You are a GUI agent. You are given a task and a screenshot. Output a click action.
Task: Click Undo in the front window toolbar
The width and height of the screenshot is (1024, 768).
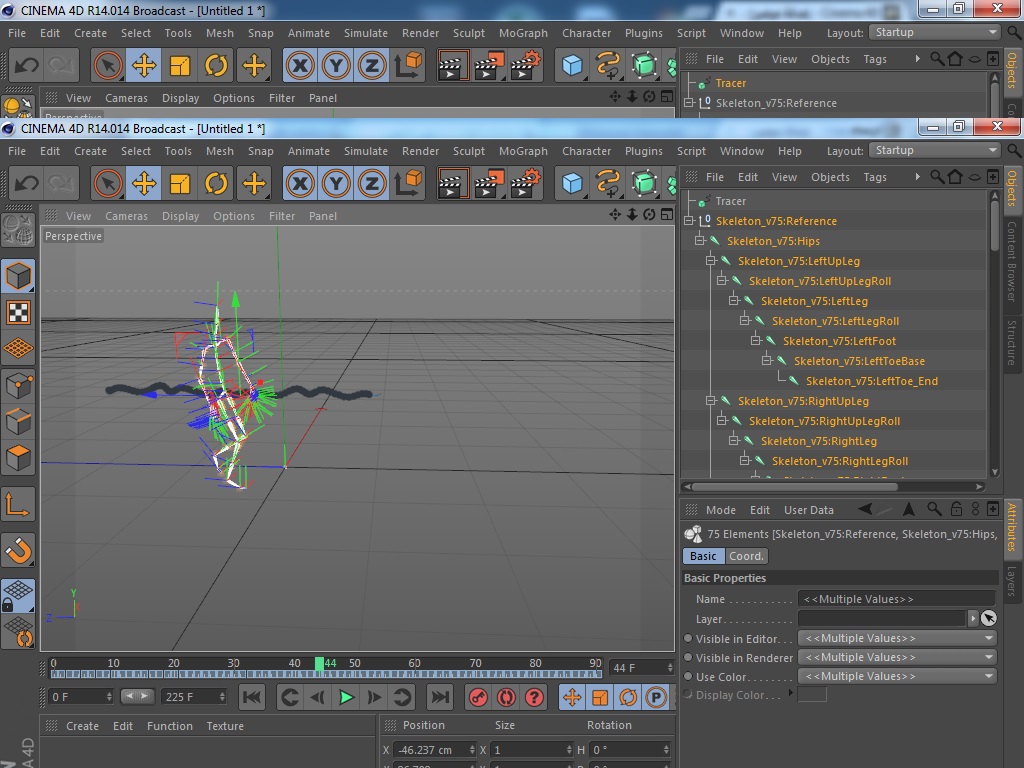pos(26,184)
